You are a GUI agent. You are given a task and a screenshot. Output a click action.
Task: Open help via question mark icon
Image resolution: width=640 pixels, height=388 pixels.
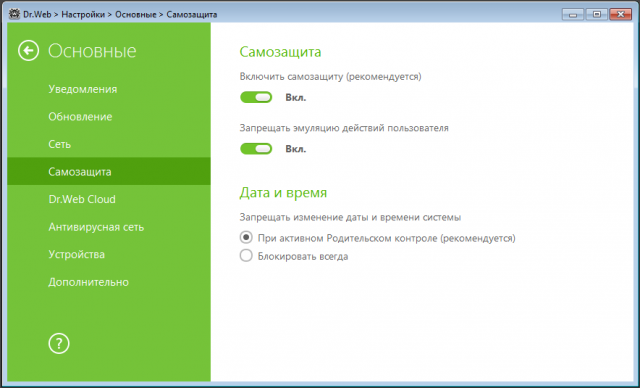pyautogui.click(x=59, y=344)
